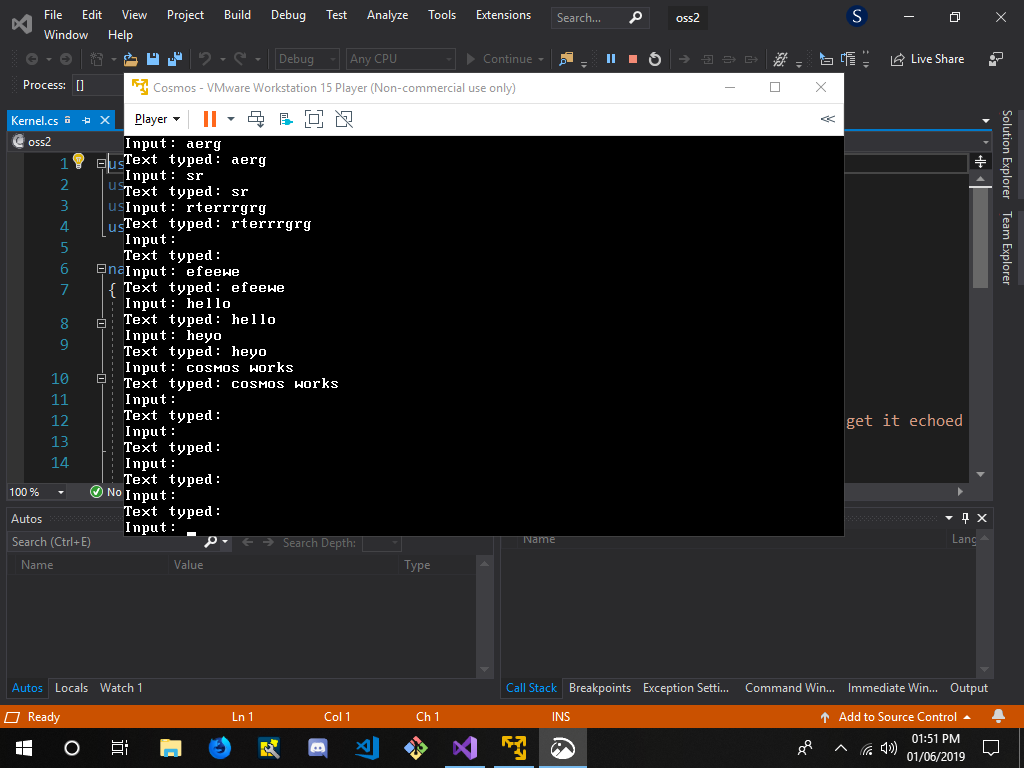
Task: Open the Player menu in VMware
Action: pyautogui.click(x=150, y=118)
